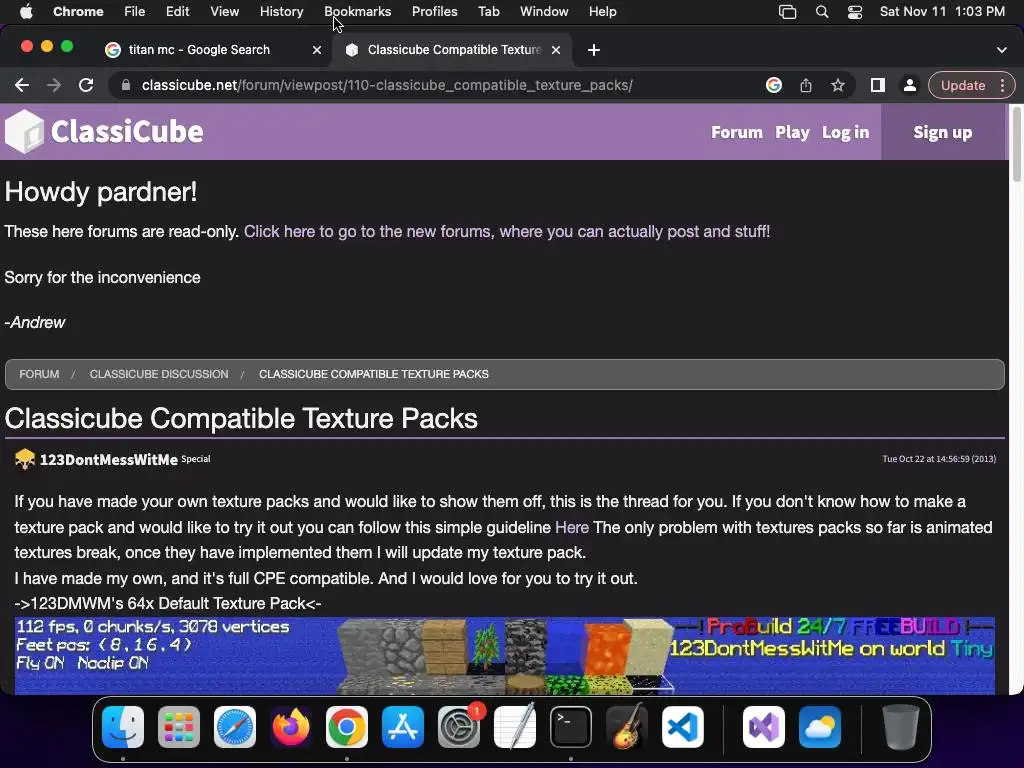Click the texture pack screenshot image
The height and width of the screenshot is (768, 1024).
pos(504,656)
